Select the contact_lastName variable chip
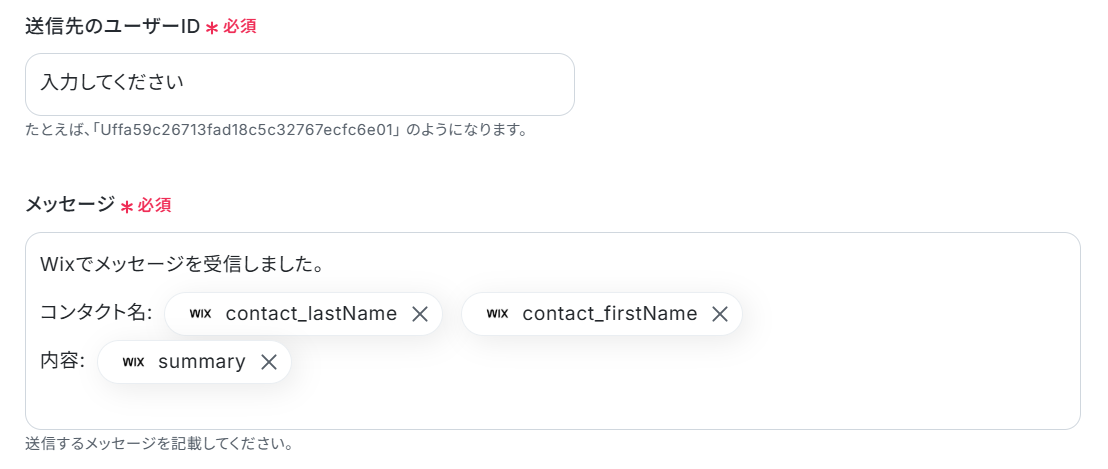The height and width of the screenshot is (469, 1108). tap(303, 314)
